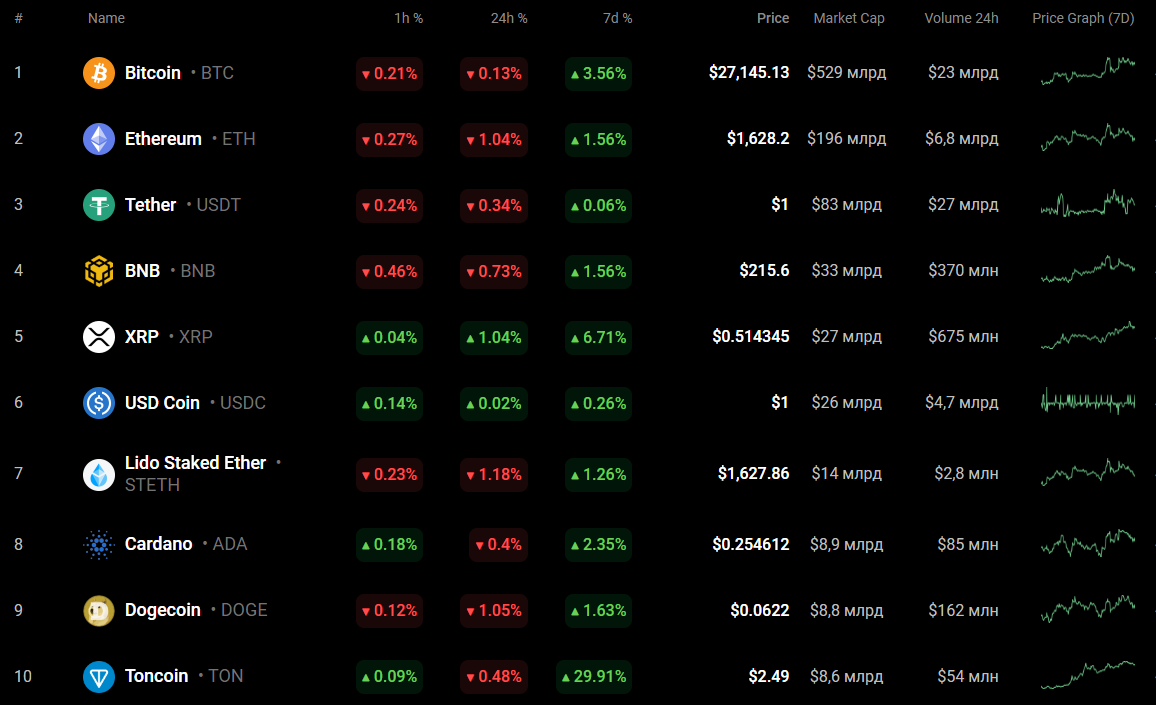This screenshot has width=1156, height=705.
Task: Open Bitcoin 7-day price graph
Action: (x=1087, y=72)
